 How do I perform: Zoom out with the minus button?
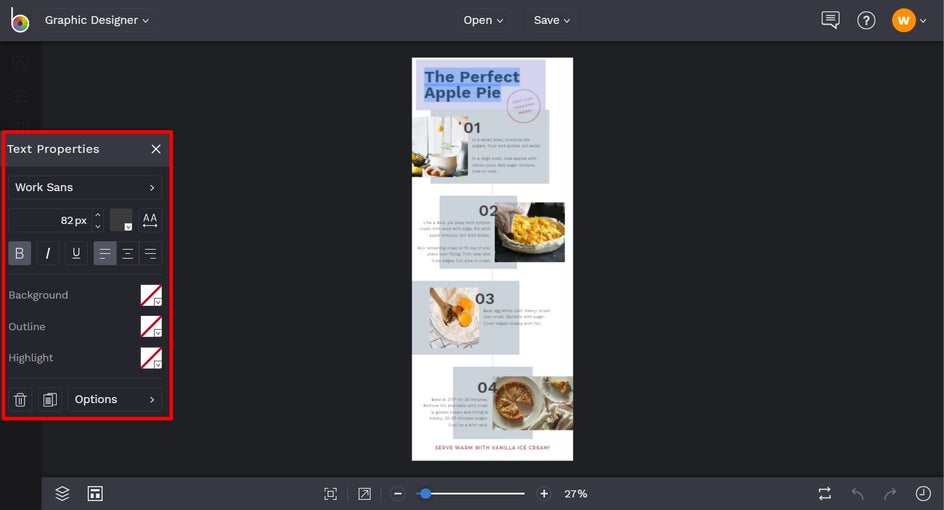point(397,494)
